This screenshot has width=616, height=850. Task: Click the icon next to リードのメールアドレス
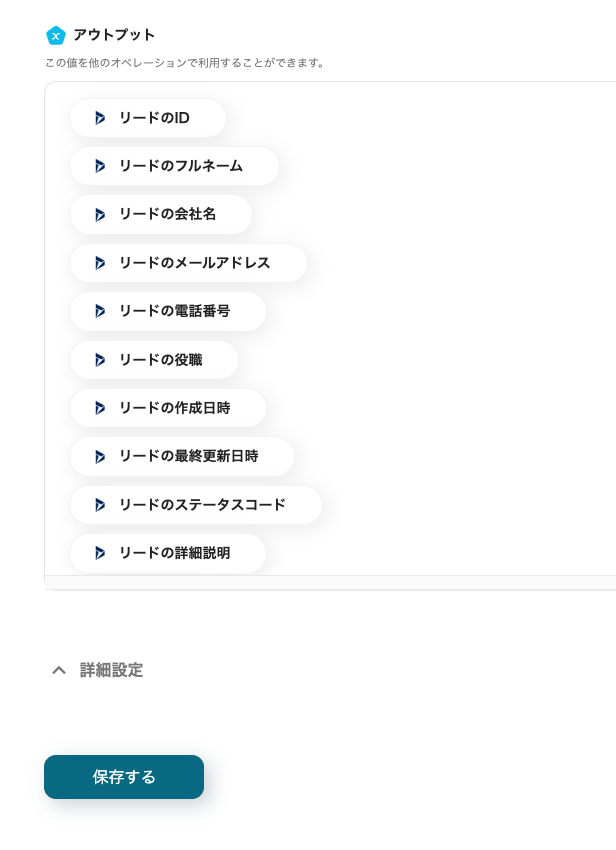pos(99,263)
